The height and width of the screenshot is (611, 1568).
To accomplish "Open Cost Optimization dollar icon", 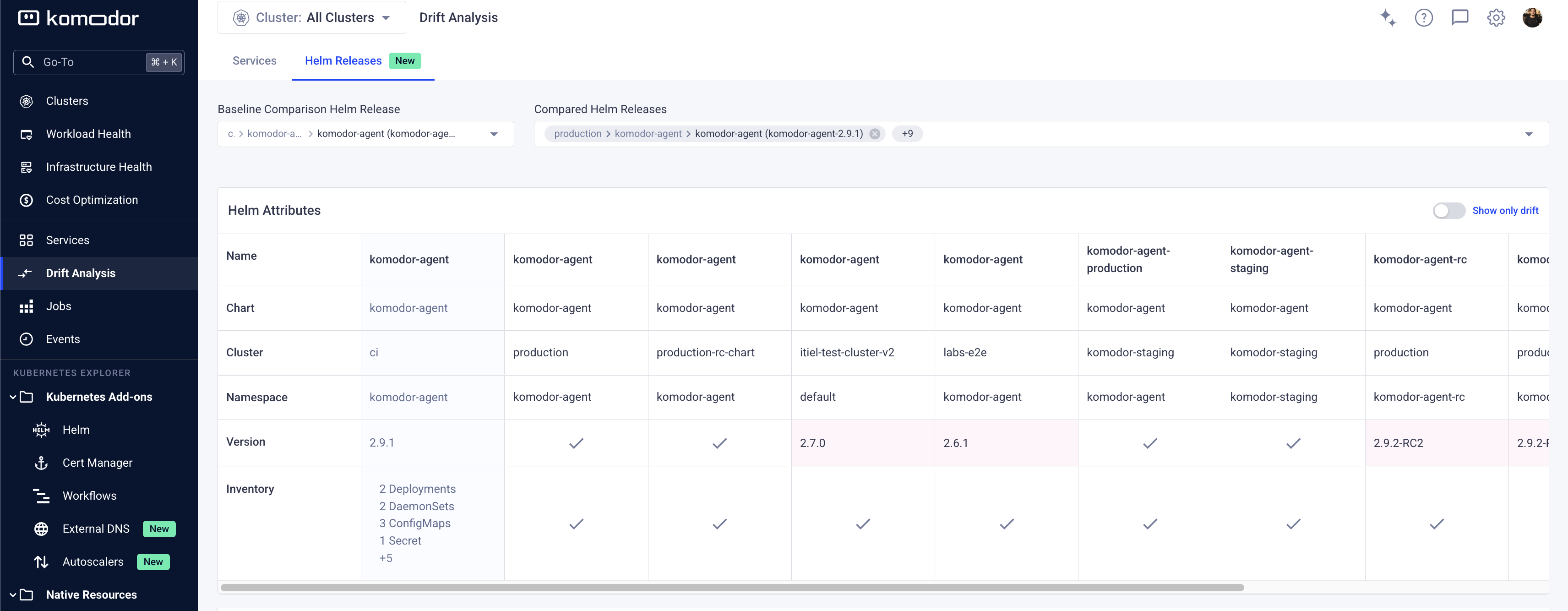I will [26, 200].
